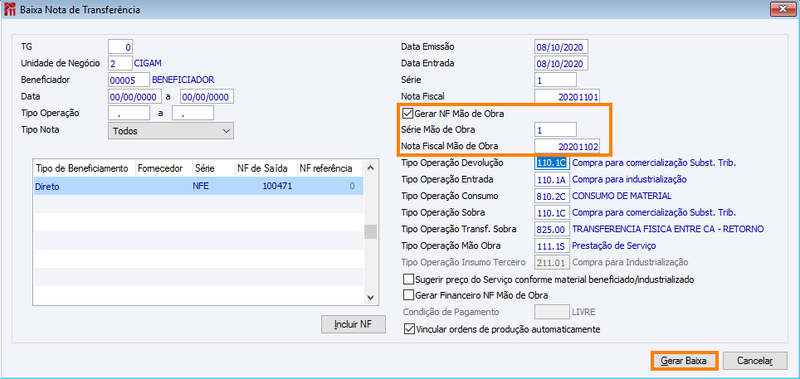Image resolution: width=800 pixels, height=379 pixels.
Task: Click the second Tipo Operação range field
Action: coord(193,113)
